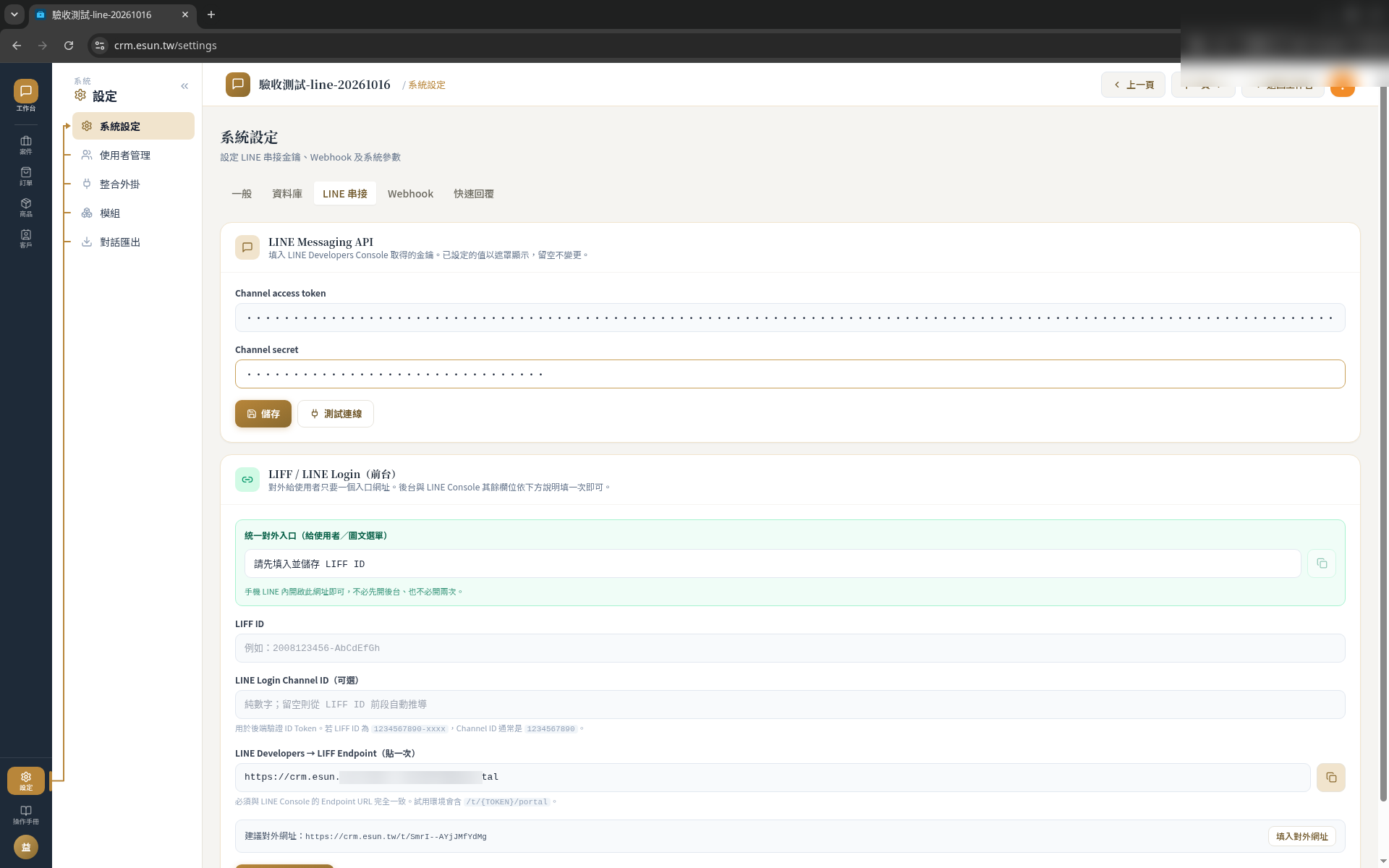Open the tab search dropdown arrow
1389x868 pixels.
(x=14, y=14)
